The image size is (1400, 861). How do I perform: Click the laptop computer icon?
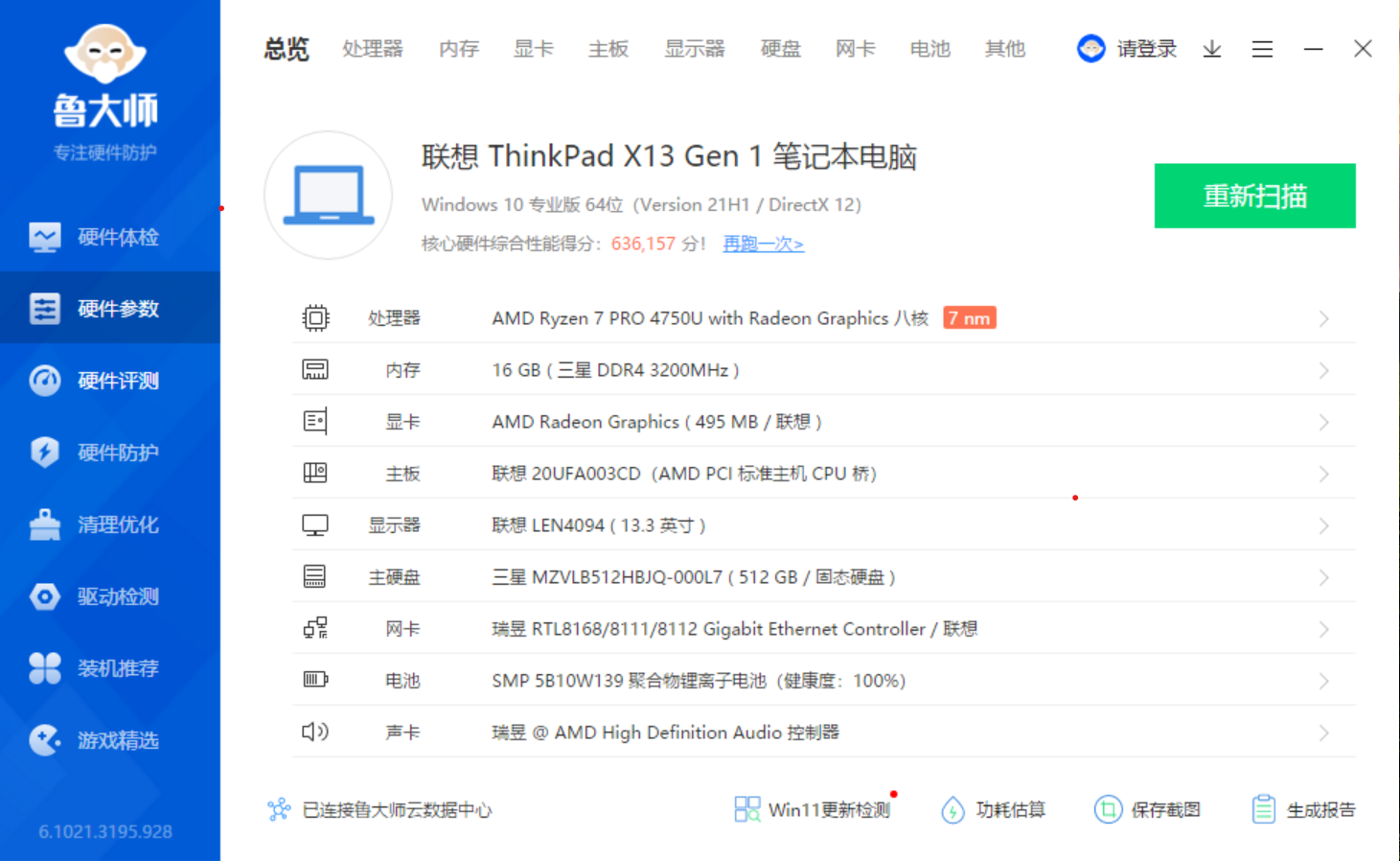pos(329,196)
